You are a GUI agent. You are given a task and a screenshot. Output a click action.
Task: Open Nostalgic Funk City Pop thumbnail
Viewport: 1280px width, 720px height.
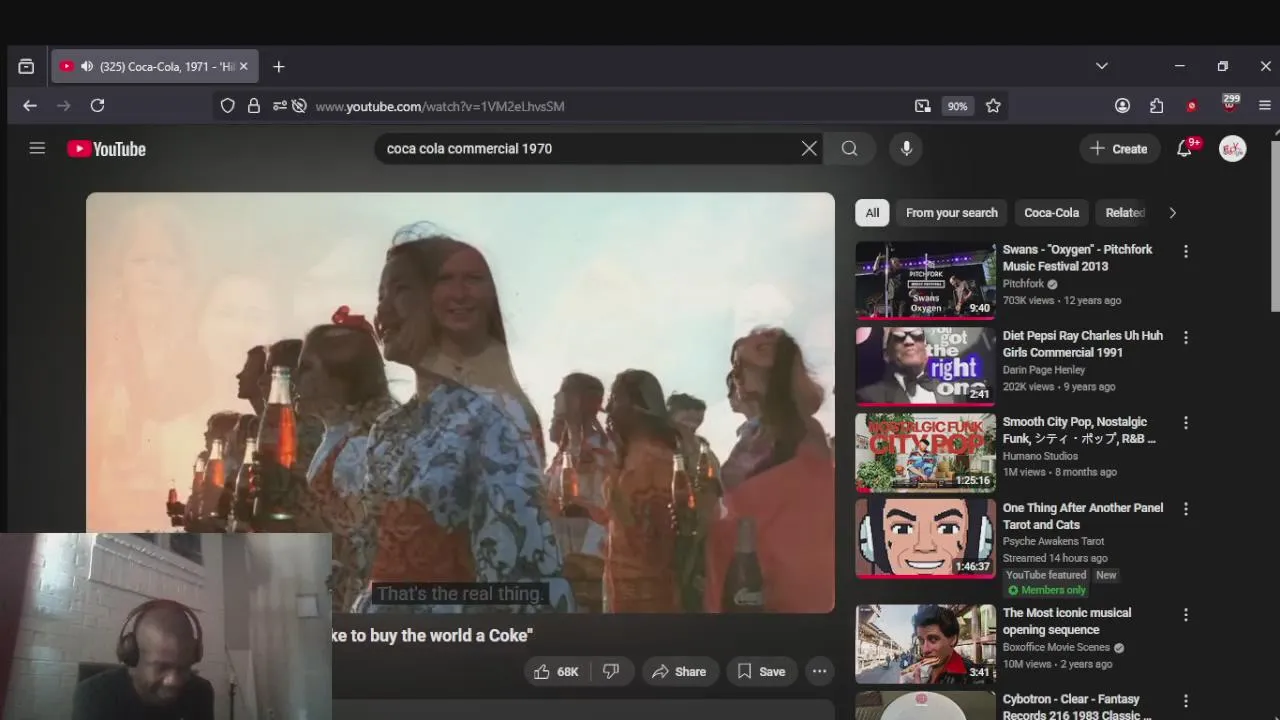click(925, 452)
